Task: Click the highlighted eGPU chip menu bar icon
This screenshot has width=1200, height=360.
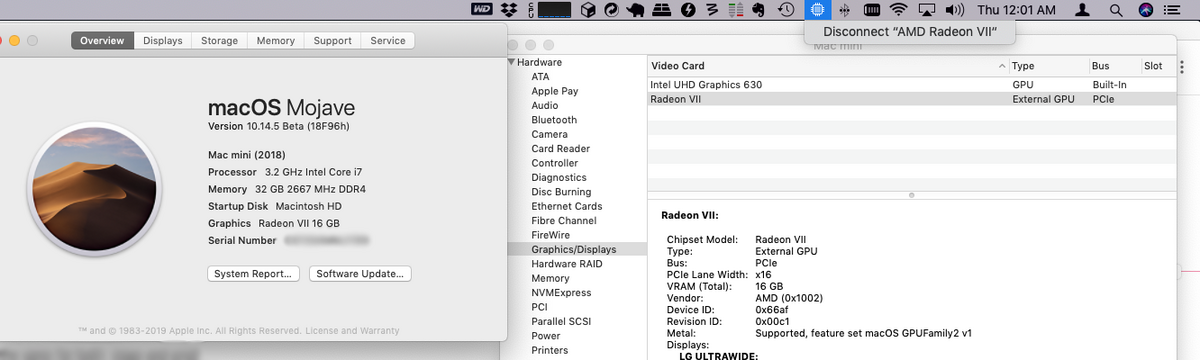Action: point(818,10)
